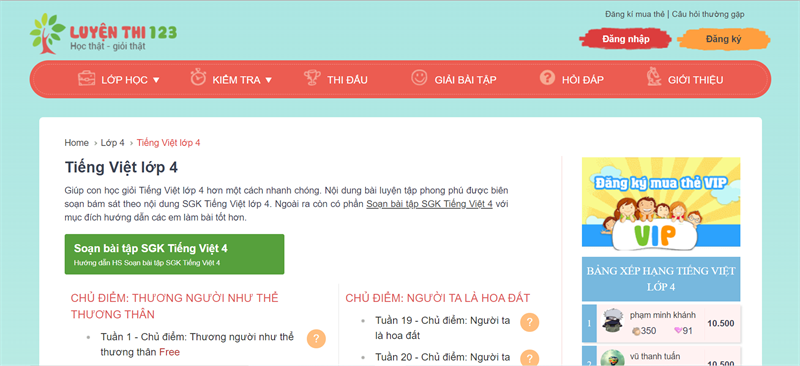Click the briefcase icon beside Lớp học

pyautogui.click(x=87, y=79)
